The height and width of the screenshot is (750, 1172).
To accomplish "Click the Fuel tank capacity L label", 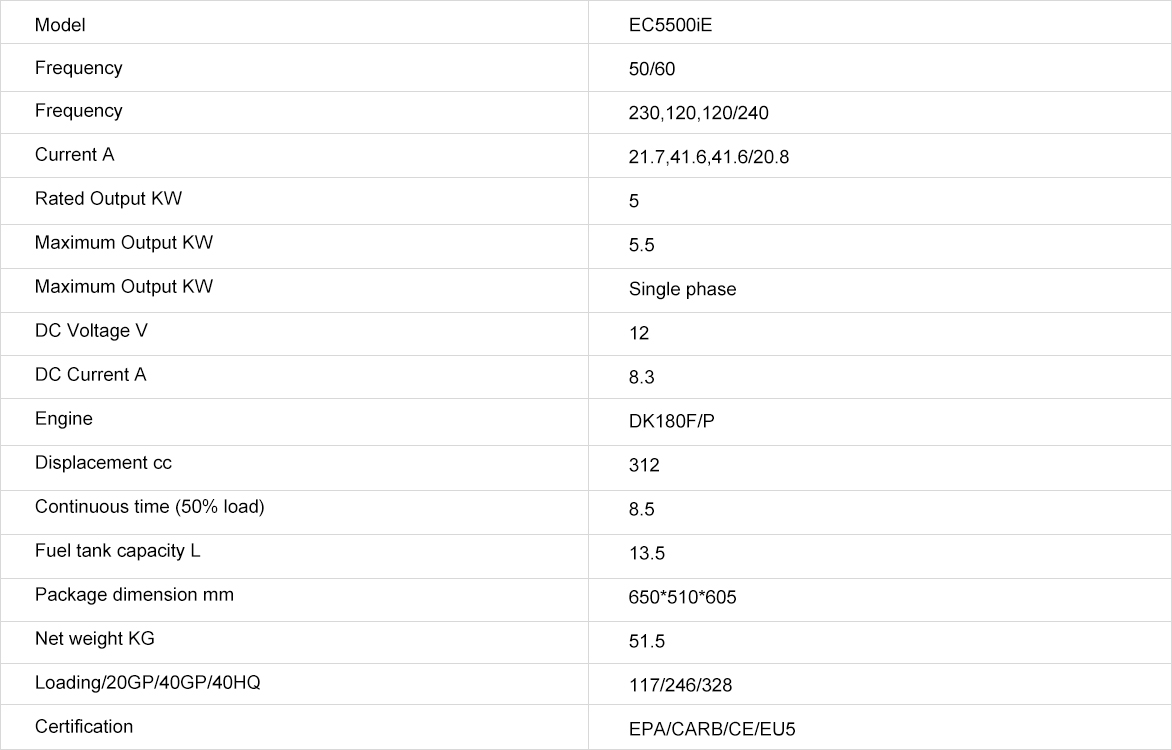I will (x=117, y=551).
